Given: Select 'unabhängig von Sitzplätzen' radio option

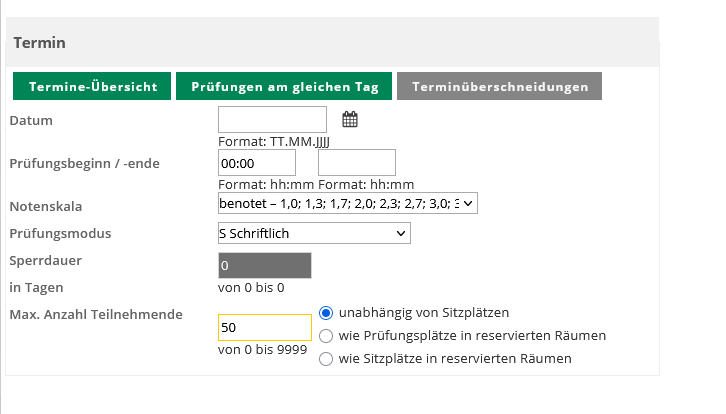Looking at the screenshot, I should (326, 312).
